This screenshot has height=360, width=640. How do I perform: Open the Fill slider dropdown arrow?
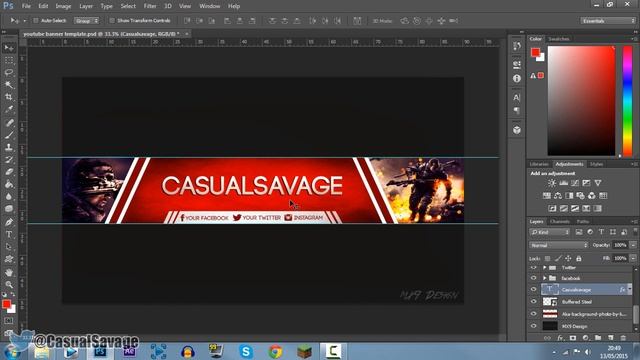[x=633, y=258]
